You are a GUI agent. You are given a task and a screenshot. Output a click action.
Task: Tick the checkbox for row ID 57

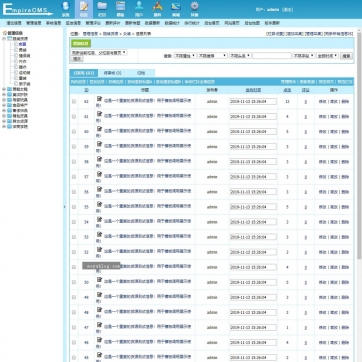(x=74, y=177)
